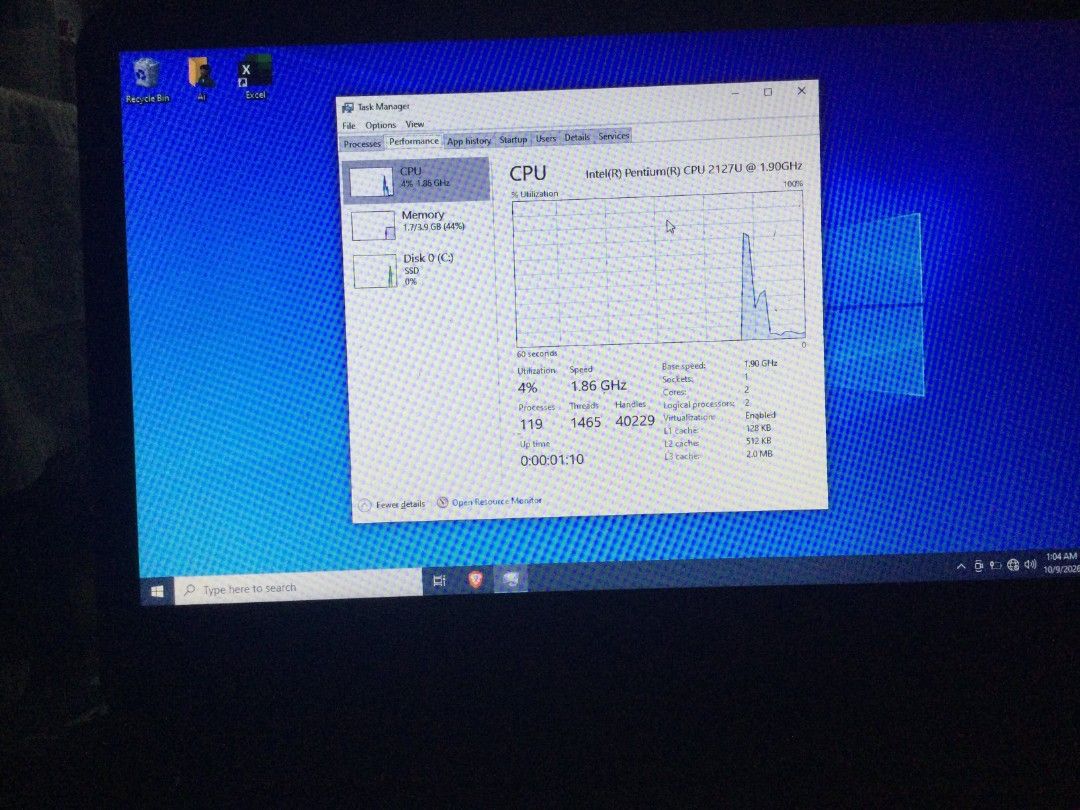Image resolution: width=1080 pixels, height=810 pixels.
Task: Select the Excel shortcut on desktop
Action: pos(254,76)
